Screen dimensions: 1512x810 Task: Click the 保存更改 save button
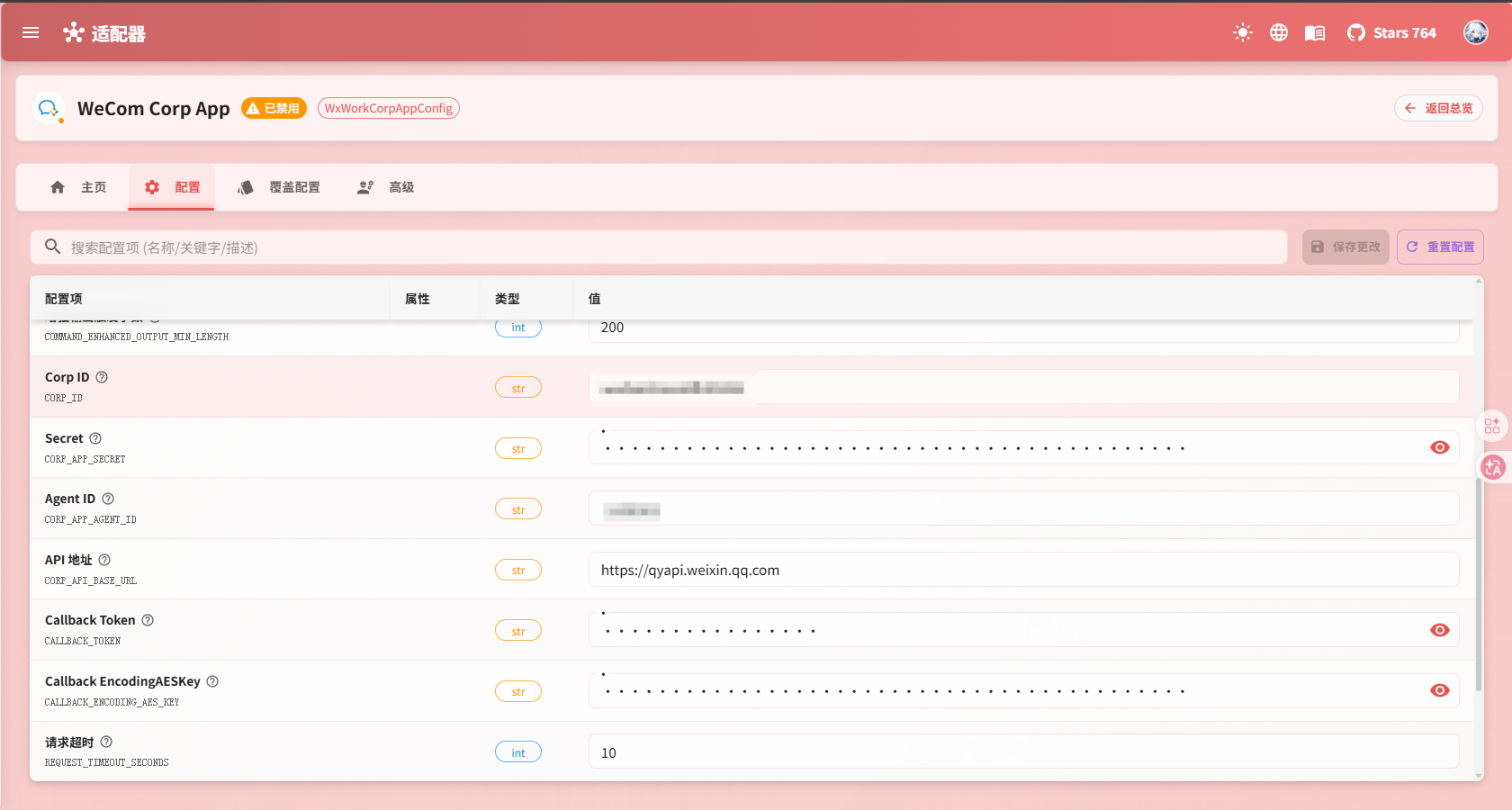(x=1345, y=247)
